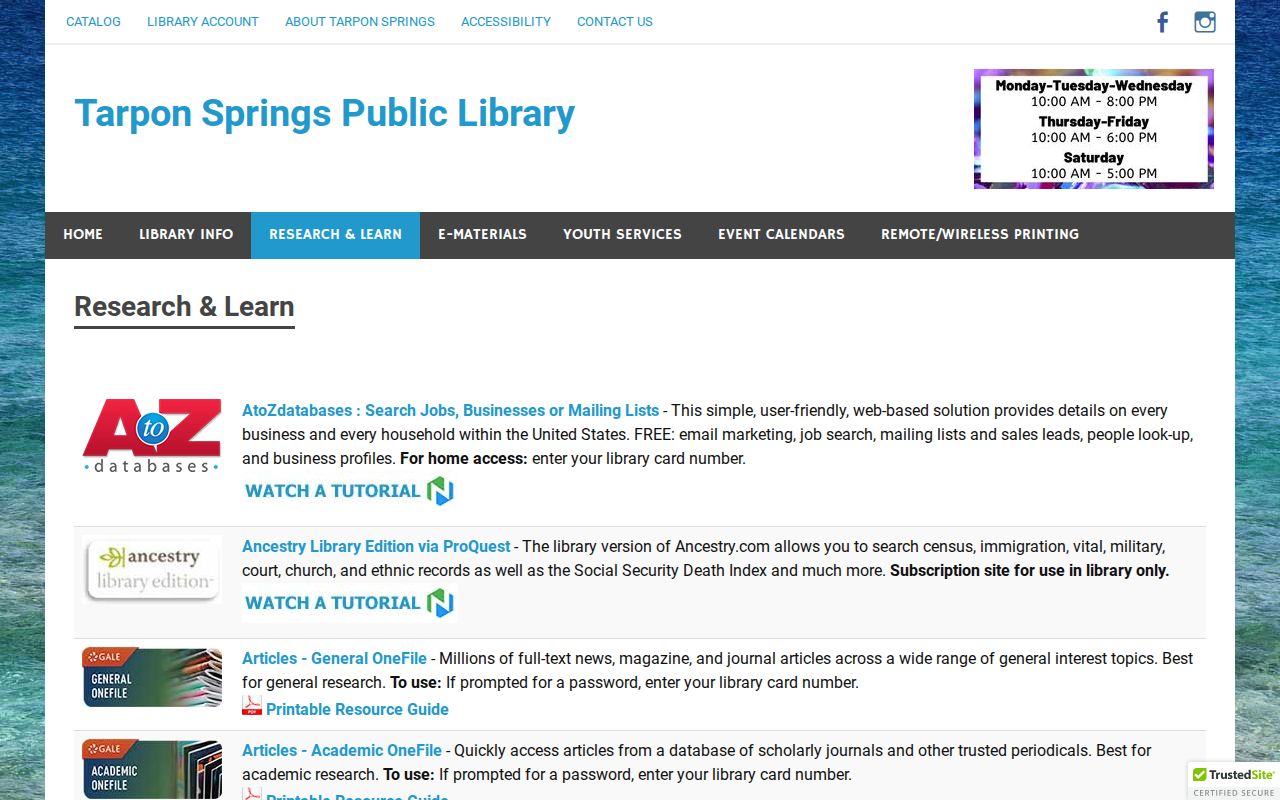Open the Contact Us page
Screen dimensions: 1280x800
click(615, 21)
